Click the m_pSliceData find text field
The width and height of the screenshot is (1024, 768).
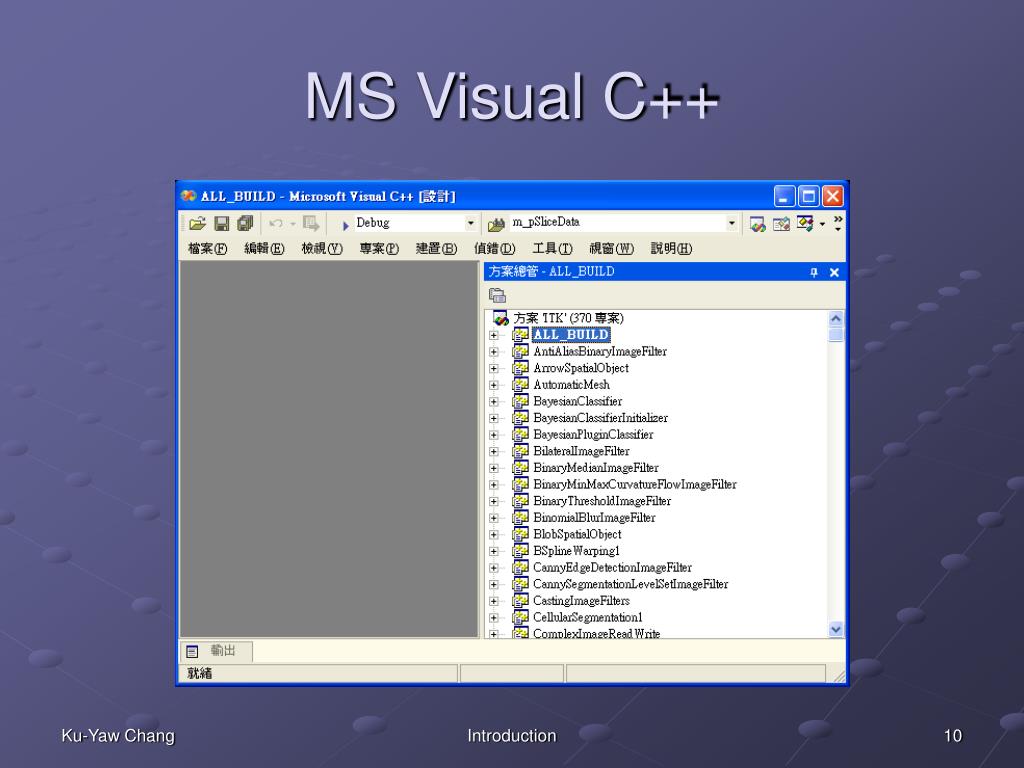pos(618,223)
